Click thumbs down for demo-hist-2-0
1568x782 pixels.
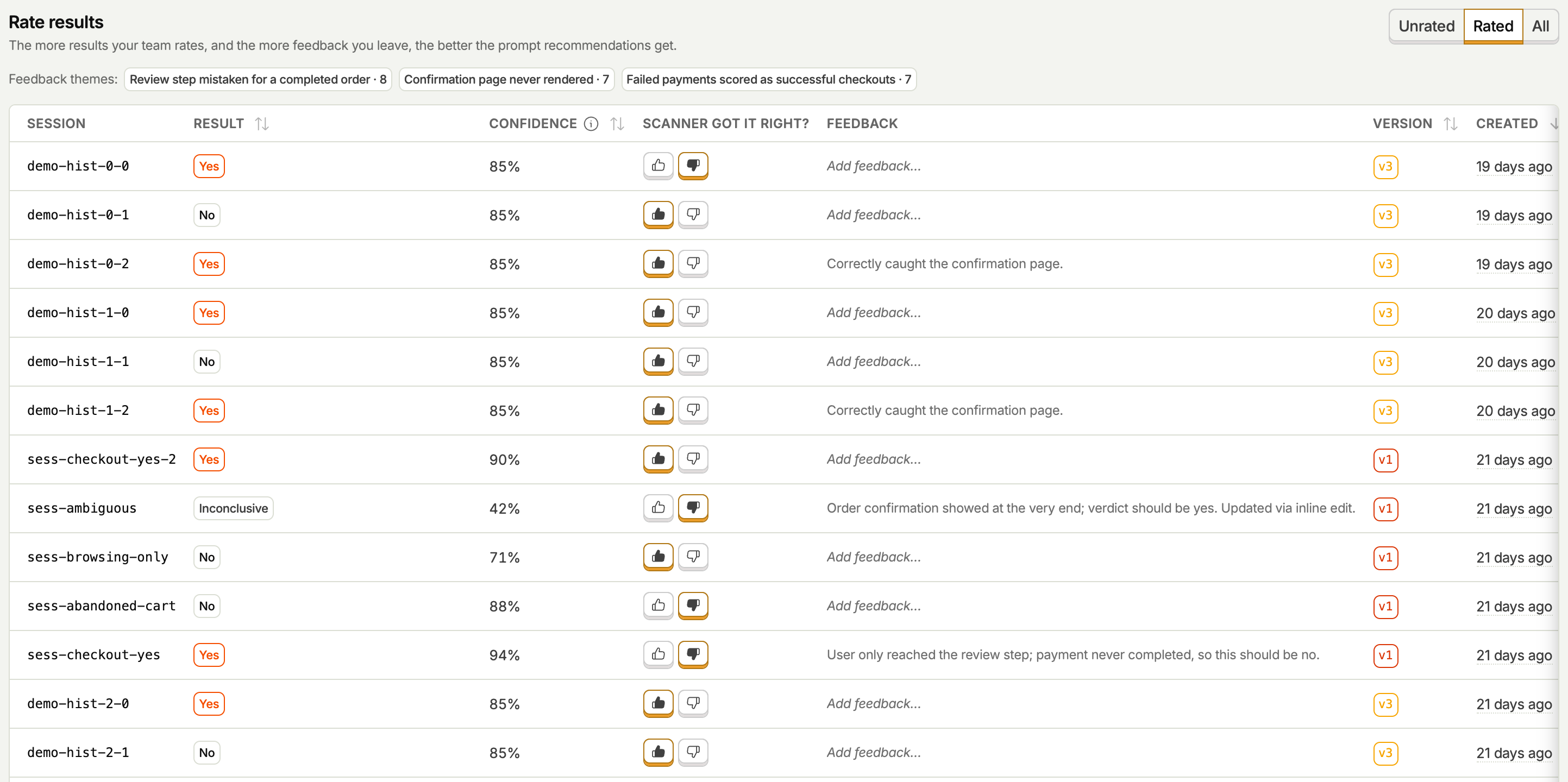693,703
